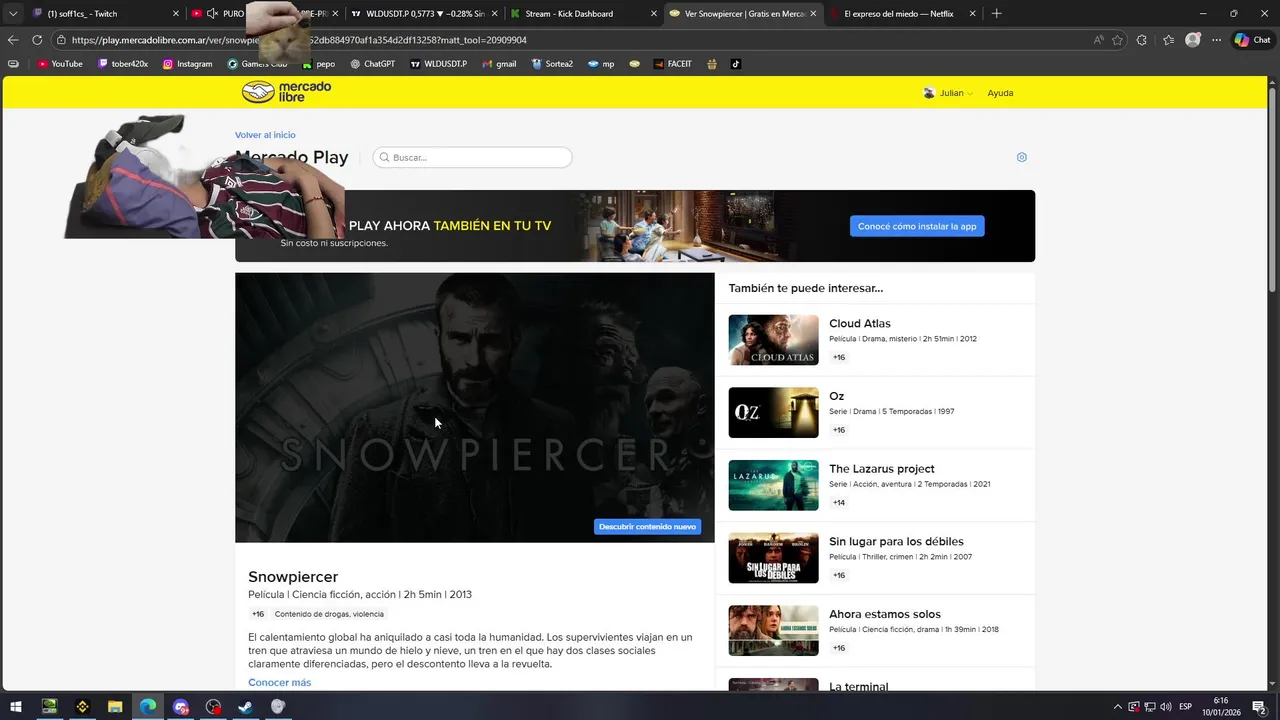
Task: Open the Copilot Chat button
Action: [x=1252, y=40]
